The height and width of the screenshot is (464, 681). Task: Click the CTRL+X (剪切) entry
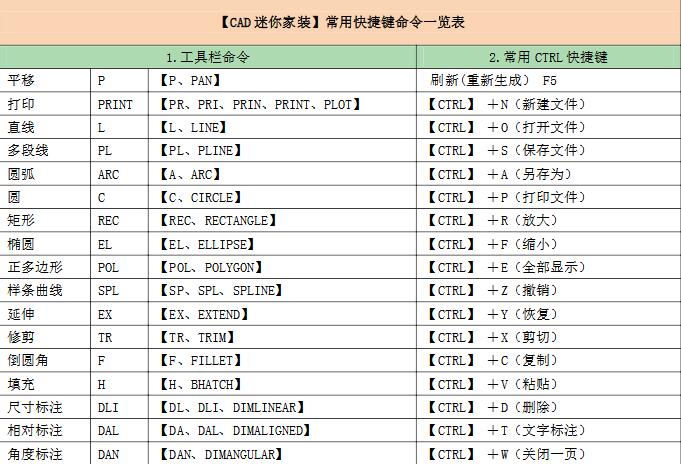coord(549,337)
